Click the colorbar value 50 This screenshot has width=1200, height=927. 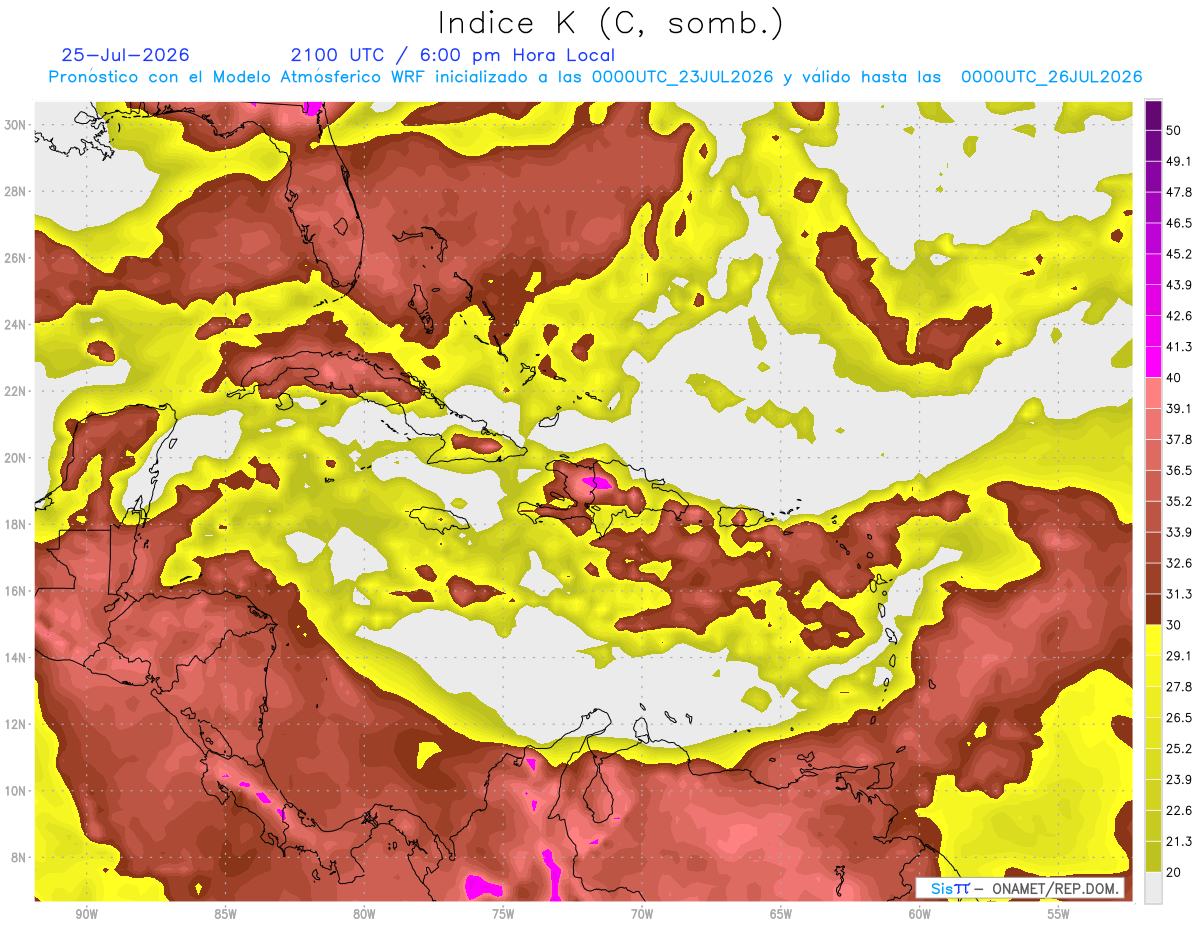1174,130
